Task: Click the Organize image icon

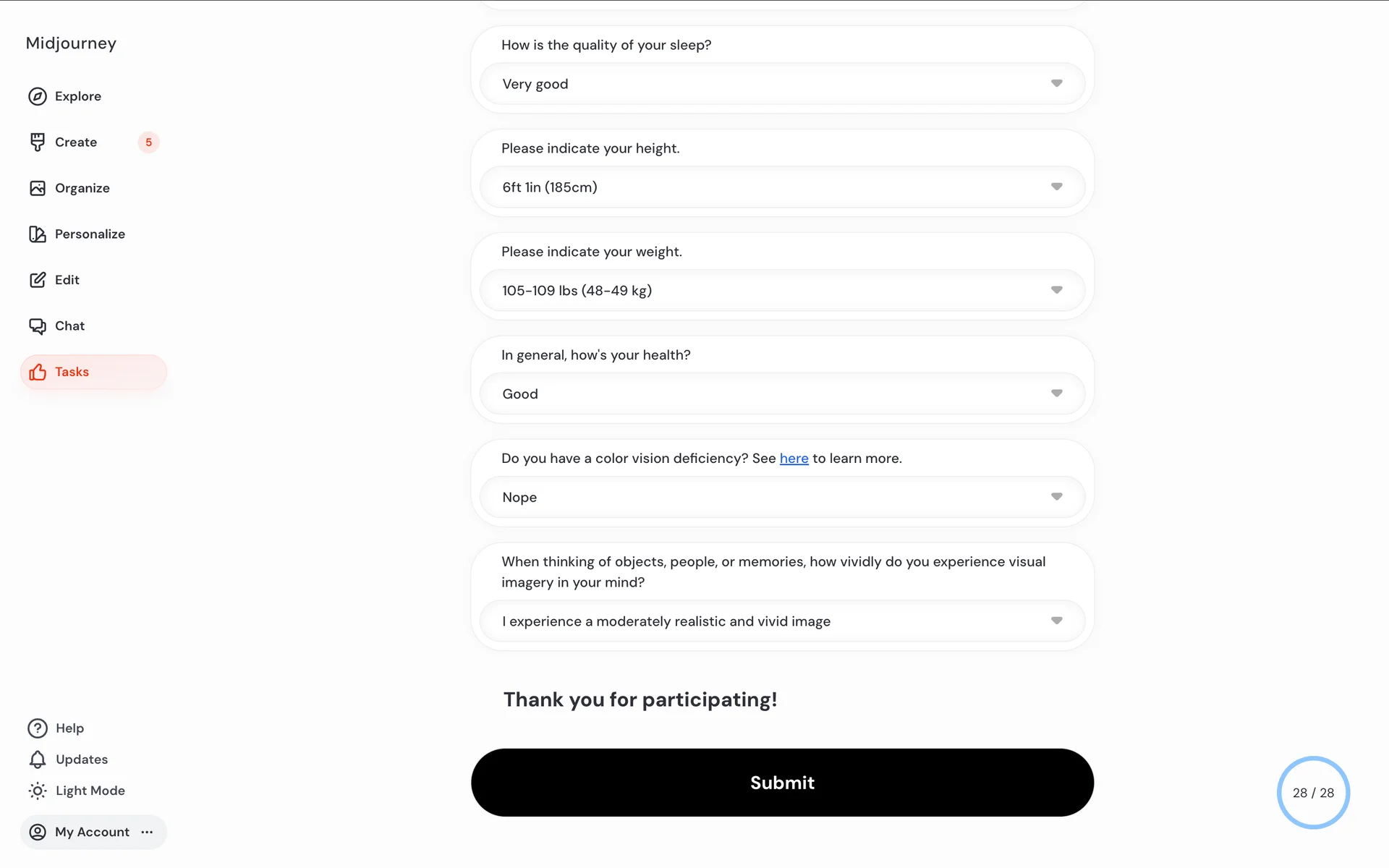Action: tap(38, 188)
